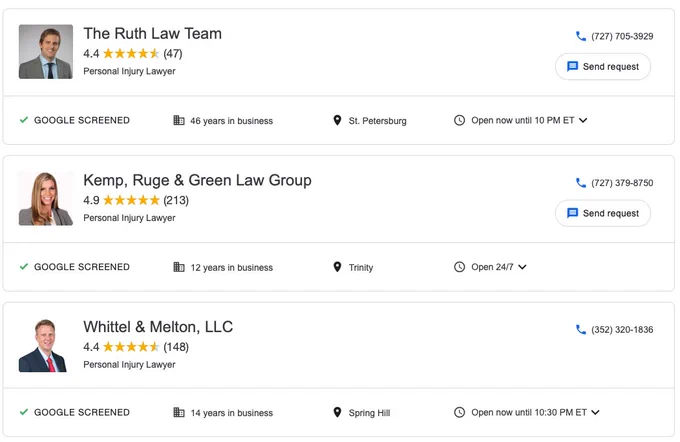Click the '14 years in business' text

coord(232,413)
